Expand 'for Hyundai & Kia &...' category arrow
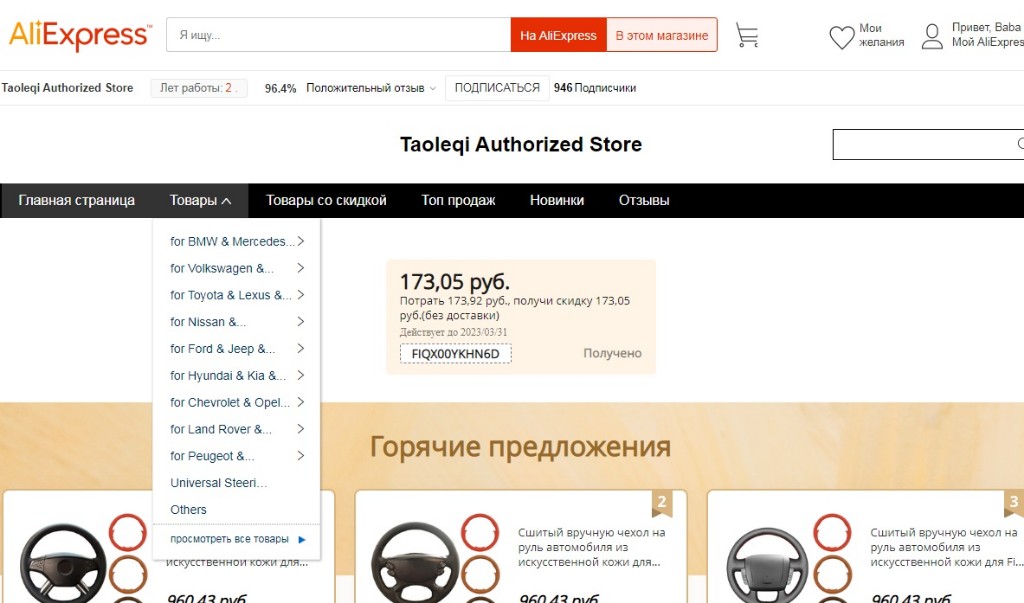This screenshot has width=1024, height=603. click(300, 375)
